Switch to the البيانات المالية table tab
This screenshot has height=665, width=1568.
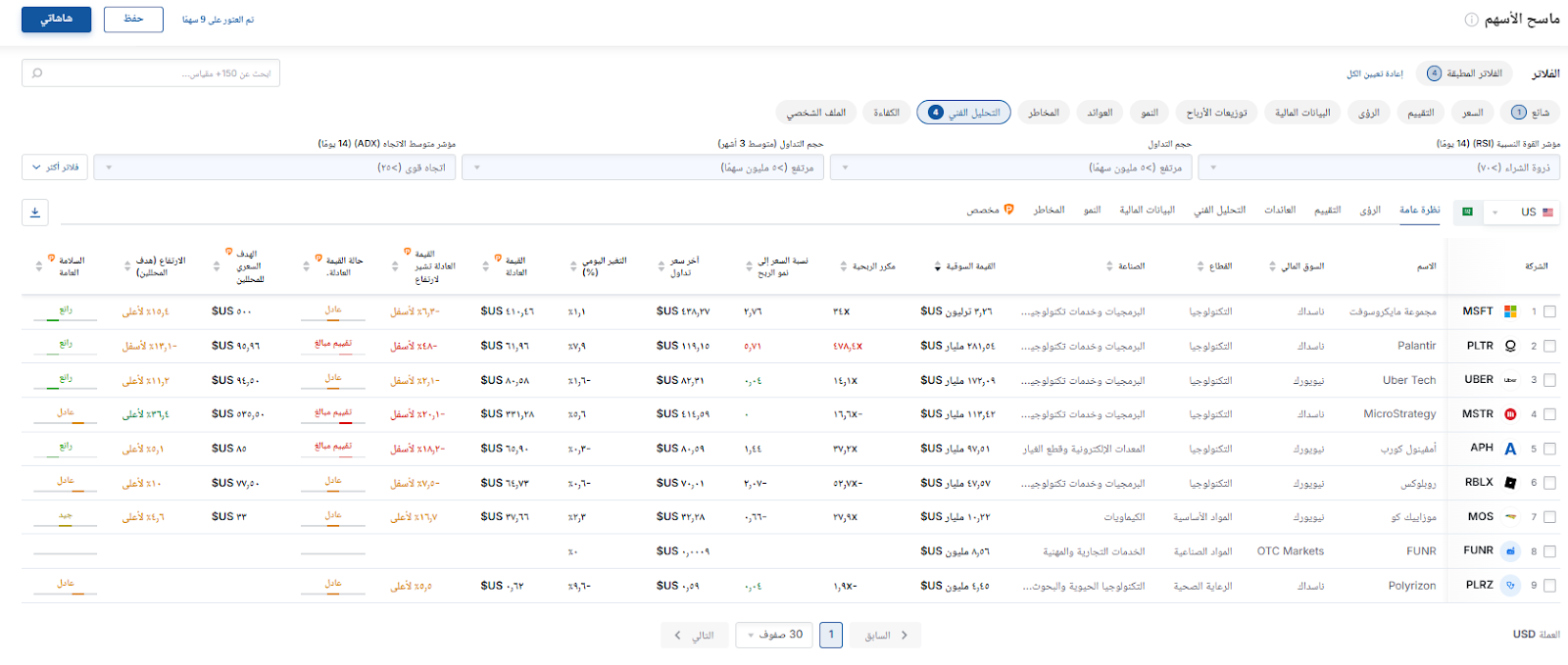(x=1147, y=210)
